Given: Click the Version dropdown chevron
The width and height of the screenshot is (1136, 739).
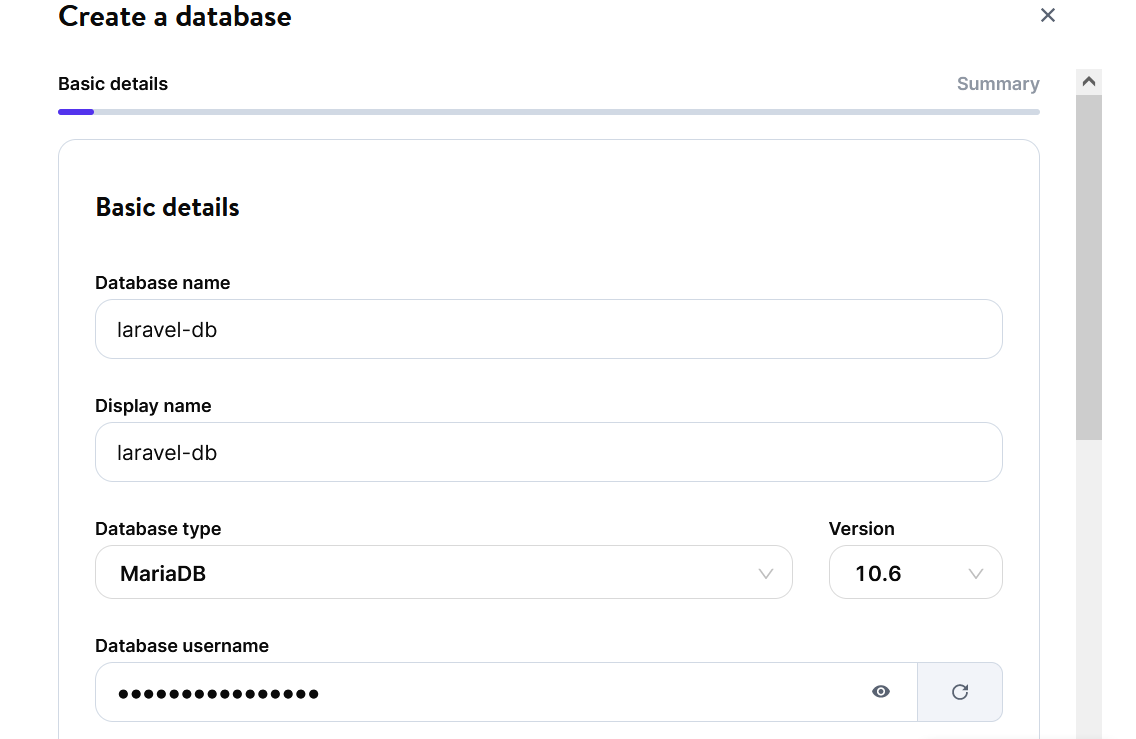Looking at the screenshot, I should (976, 573).
